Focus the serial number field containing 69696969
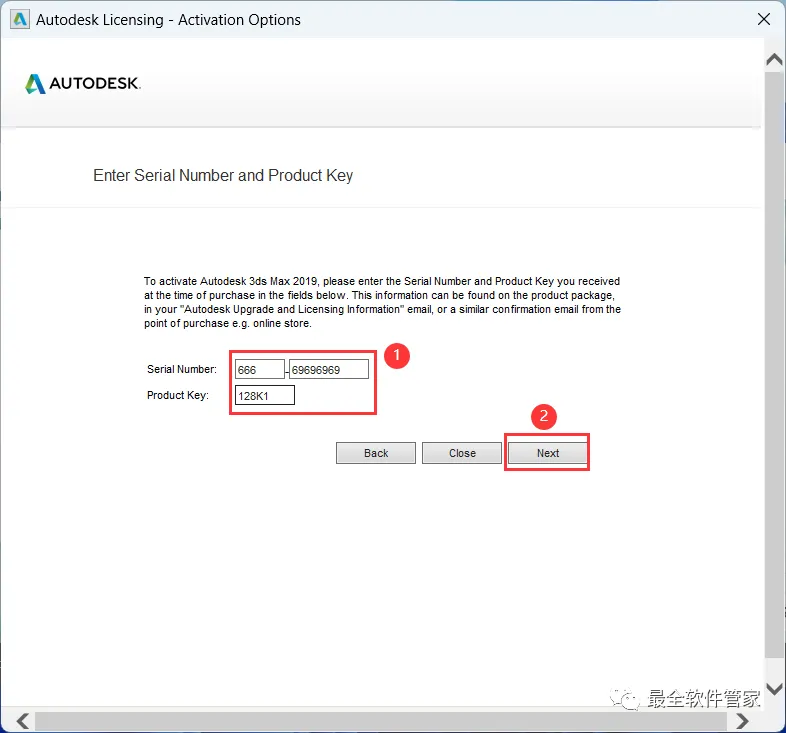 pos(329,370)
